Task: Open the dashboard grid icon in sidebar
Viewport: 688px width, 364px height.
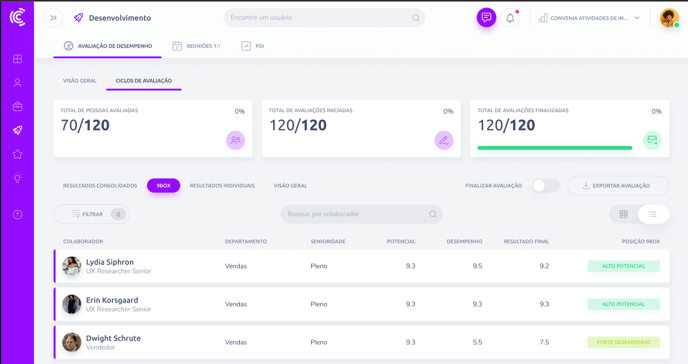Action: (x=18, y=59)
